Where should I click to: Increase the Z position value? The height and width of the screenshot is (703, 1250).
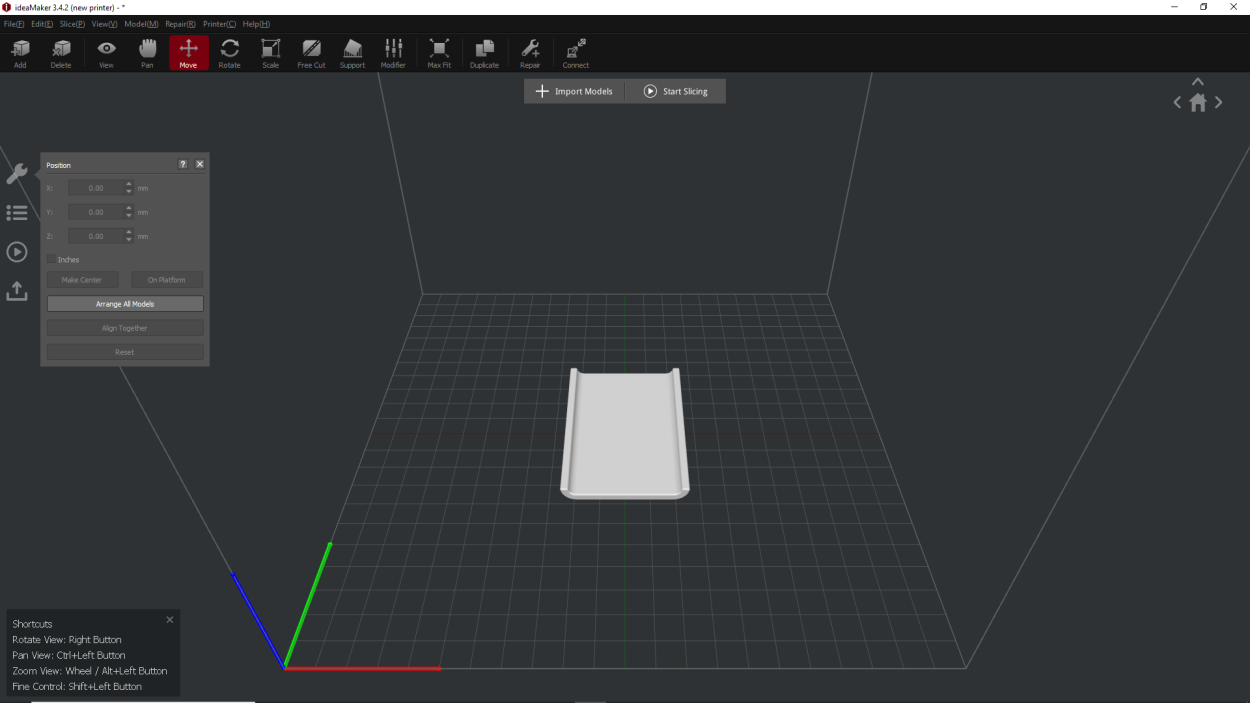pyautogui.click(x=129, y=232)
